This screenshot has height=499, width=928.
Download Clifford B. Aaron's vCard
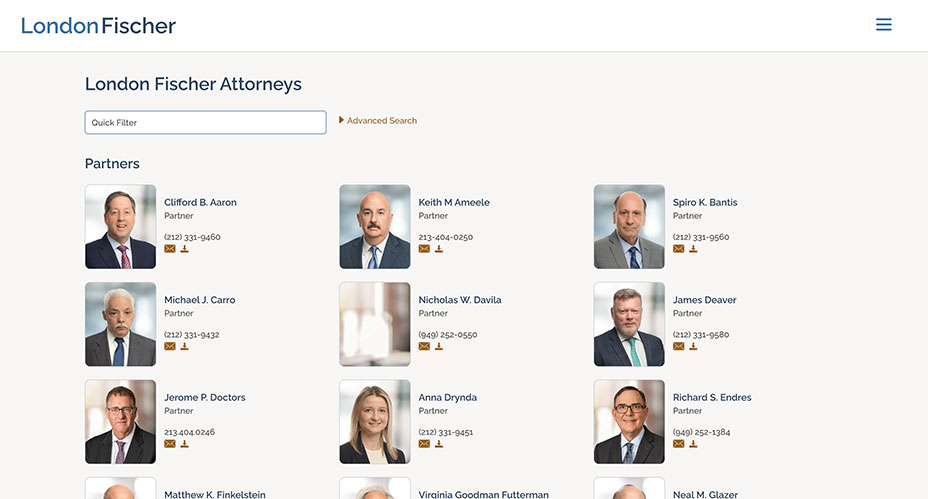[x=185, y=249]
